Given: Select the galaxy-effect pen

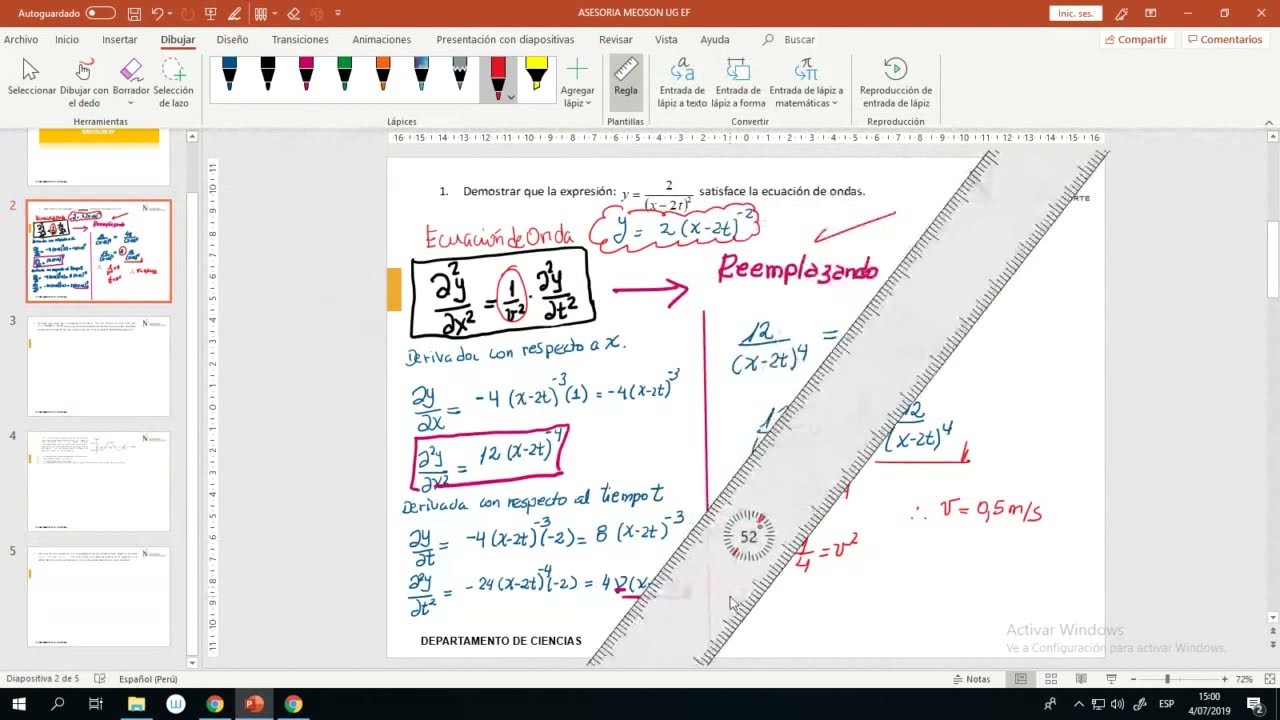Looking at the screenshot, I should tap(421, 75).
